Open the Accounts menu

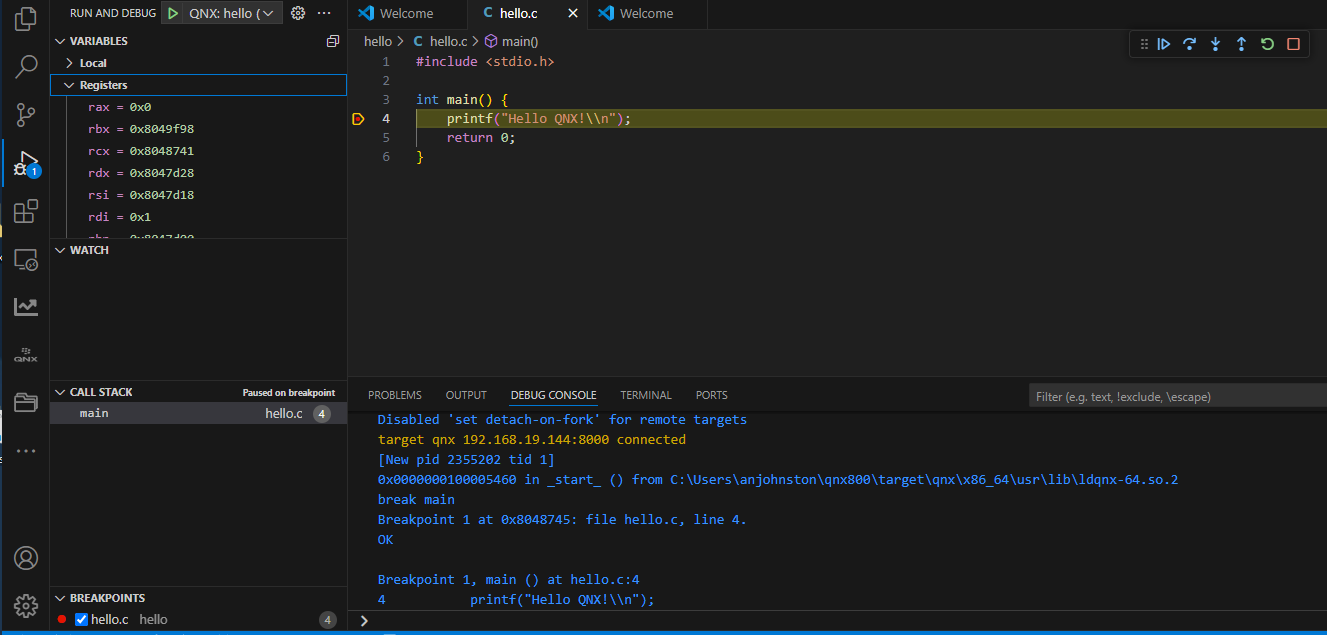coord(26,558)
